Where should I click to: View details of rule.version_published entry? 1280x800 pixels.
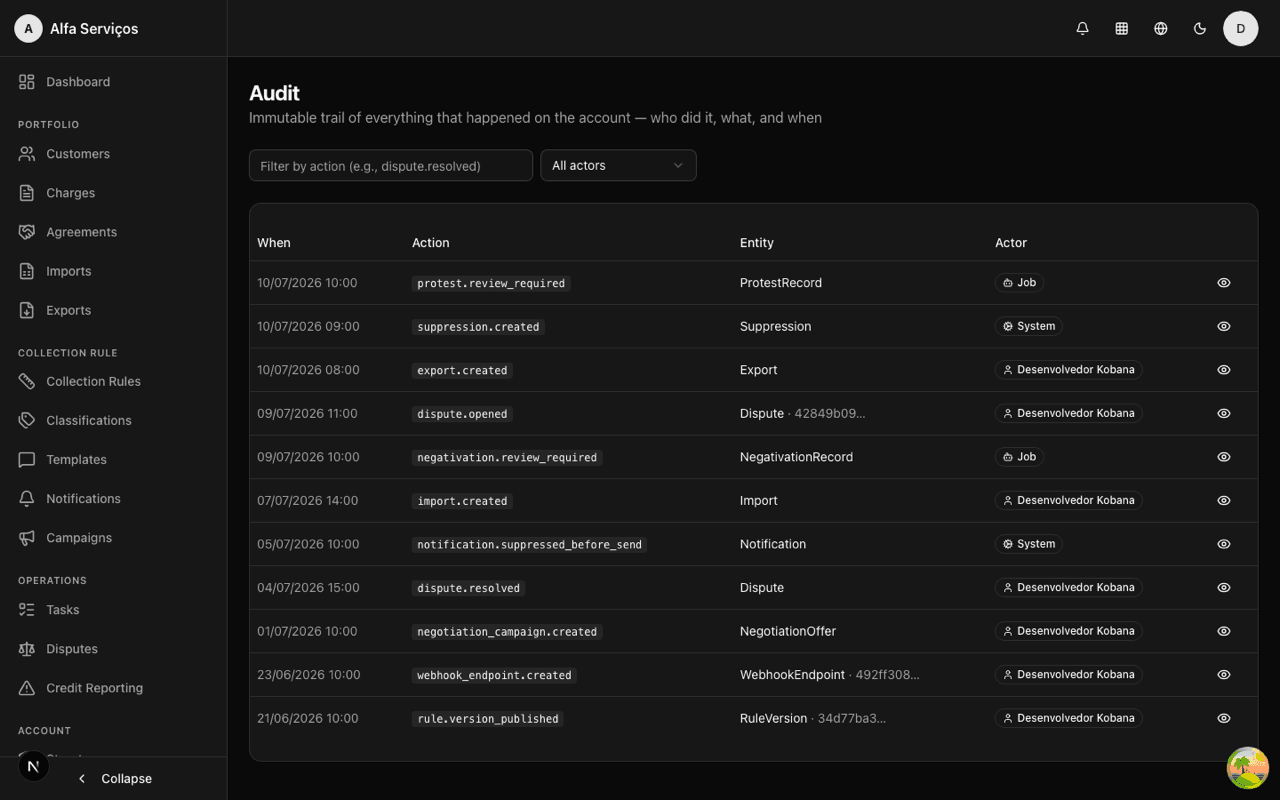[1224, 718]
